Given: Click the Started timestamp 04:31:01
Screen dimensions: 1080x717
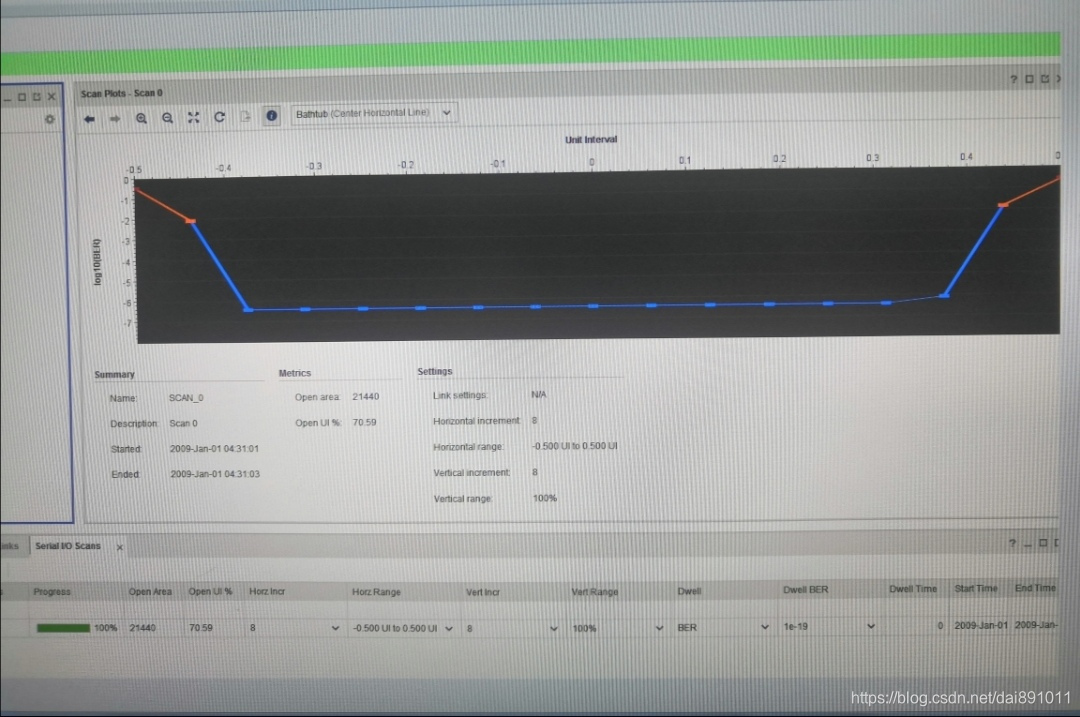Looking at the screenshot, I should pyautogui.click(x=214, y=448).
